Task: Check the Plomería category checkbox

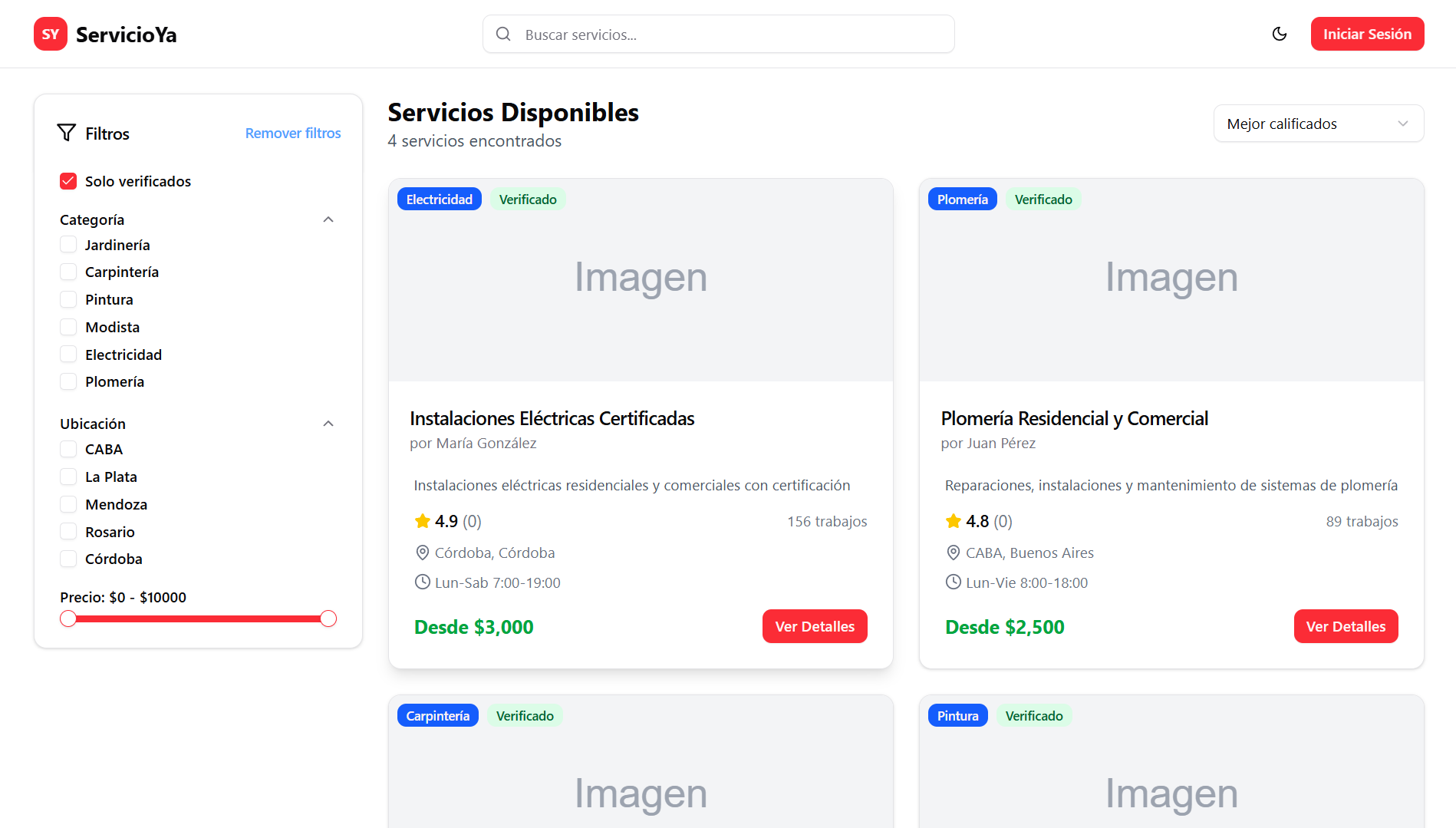Action: point(68,381)
